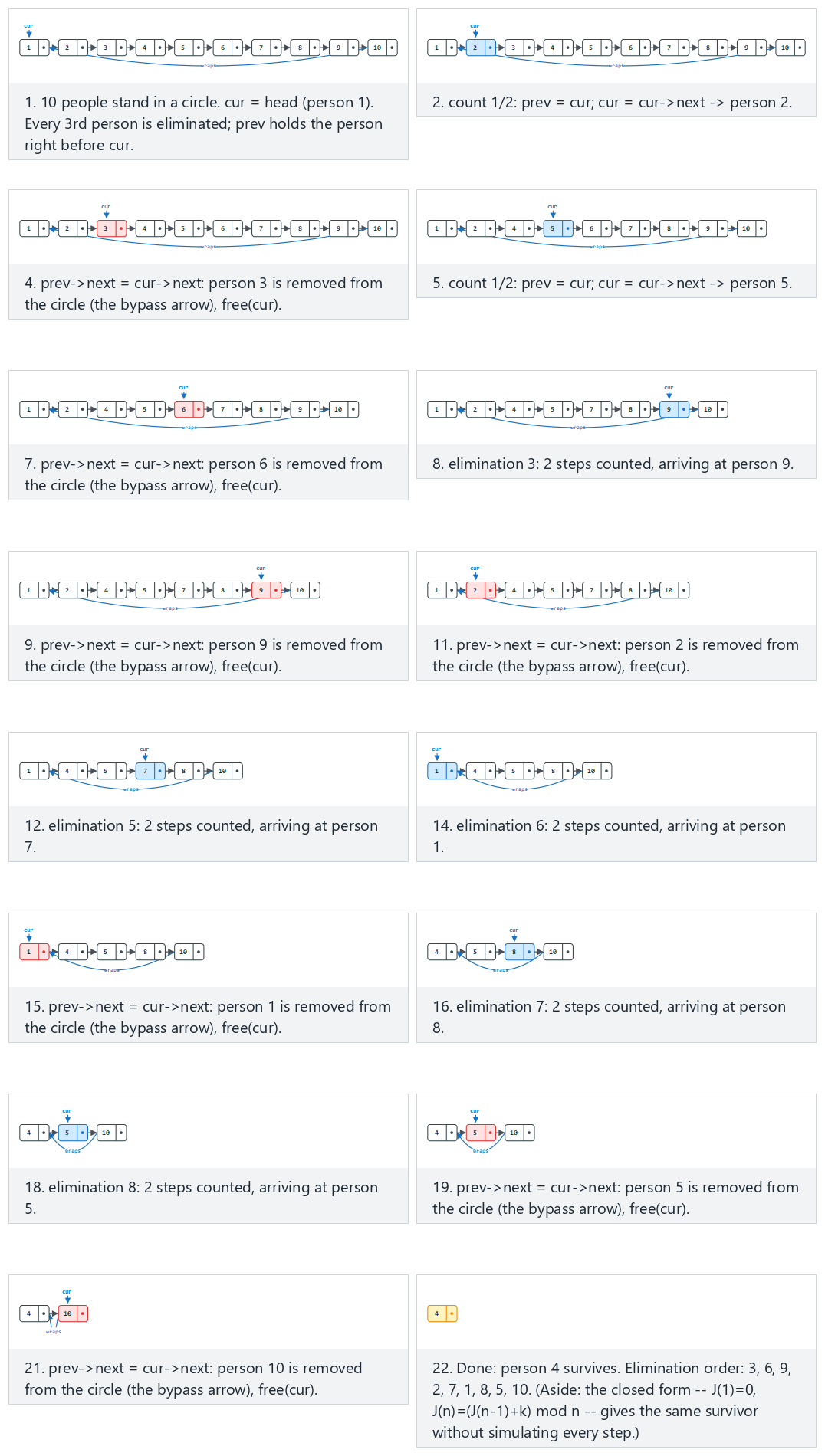Click the red node 6 in step 7
Image resolution: width=825 pixels, height=1456 pixels.
[x=189, y=409]
